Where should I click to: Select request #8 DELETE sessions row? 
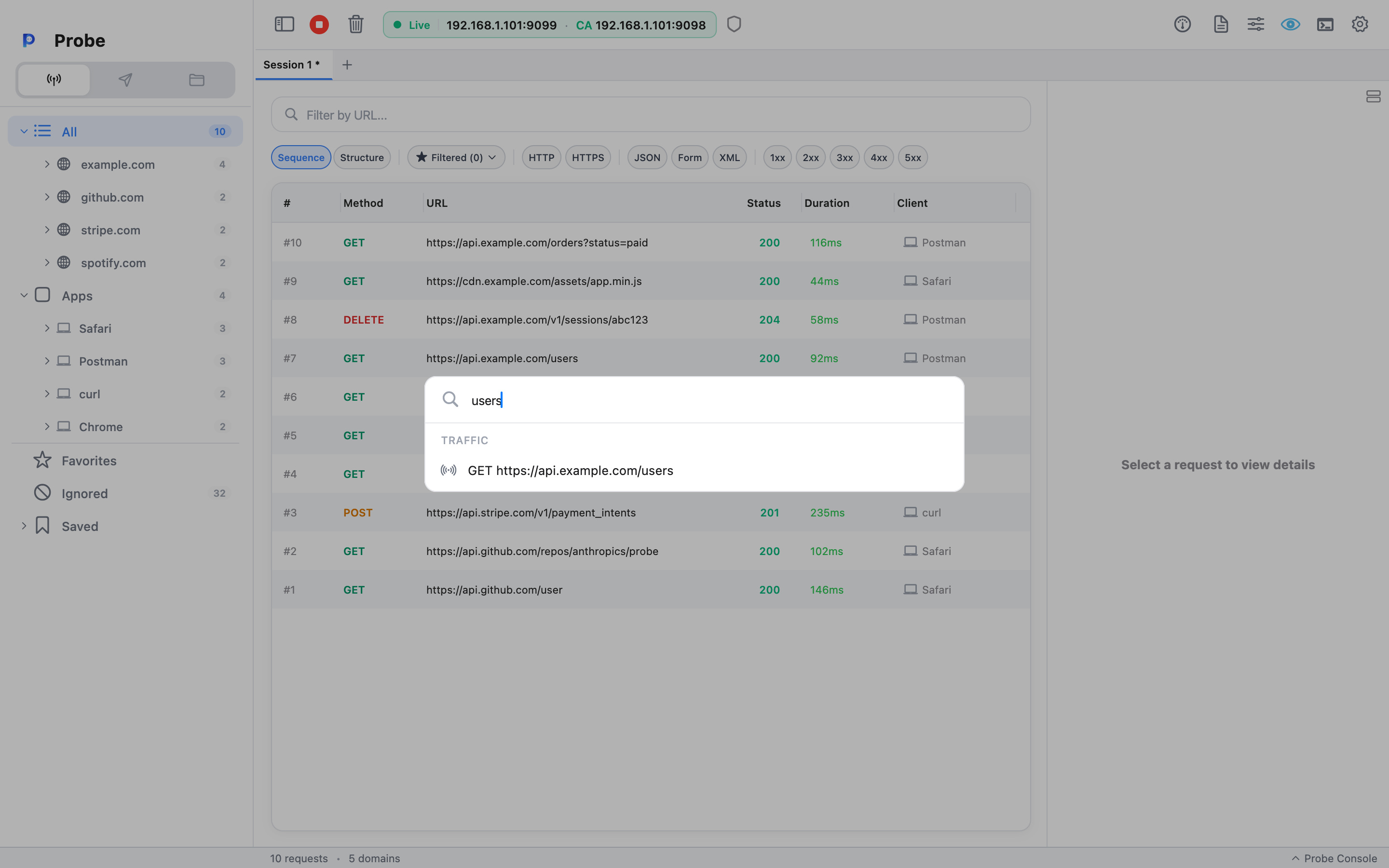(651, 319)
